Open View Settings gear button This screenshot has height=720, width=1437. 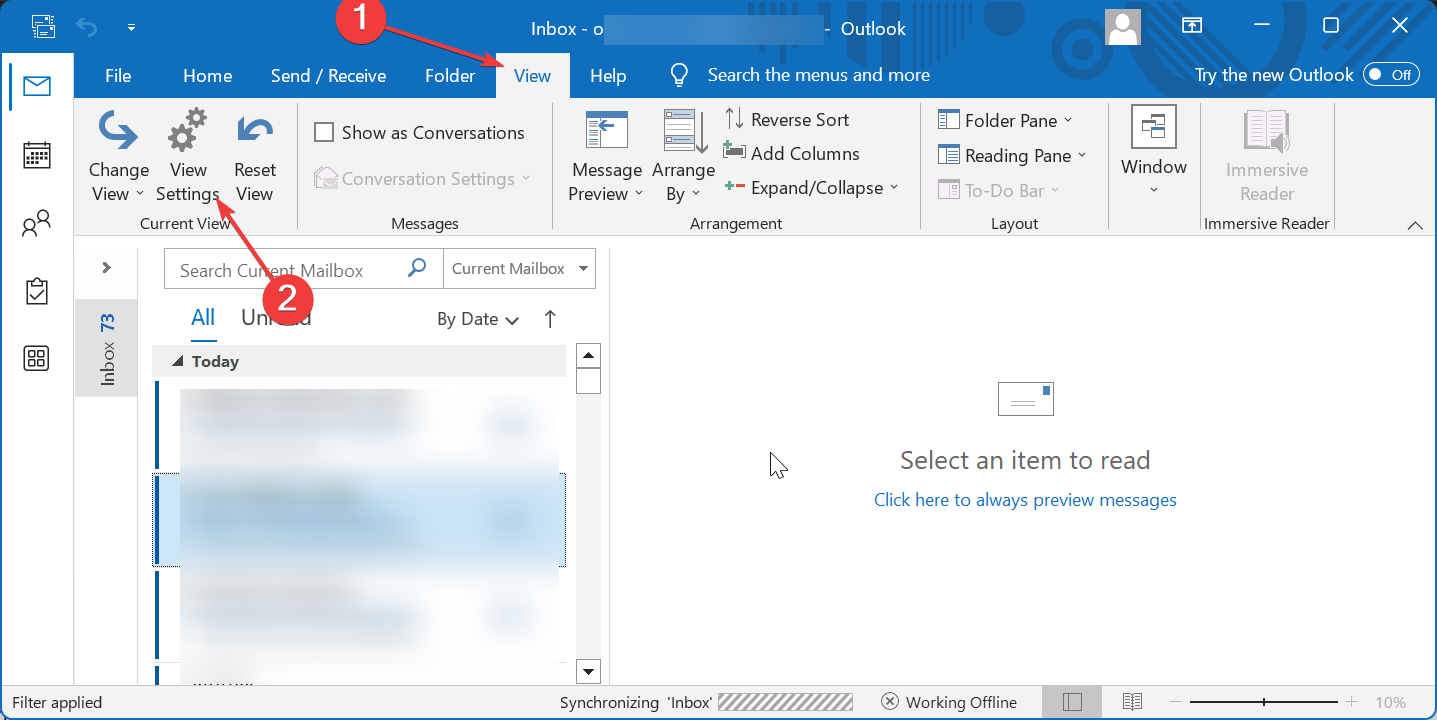click(x=188, y=157)
